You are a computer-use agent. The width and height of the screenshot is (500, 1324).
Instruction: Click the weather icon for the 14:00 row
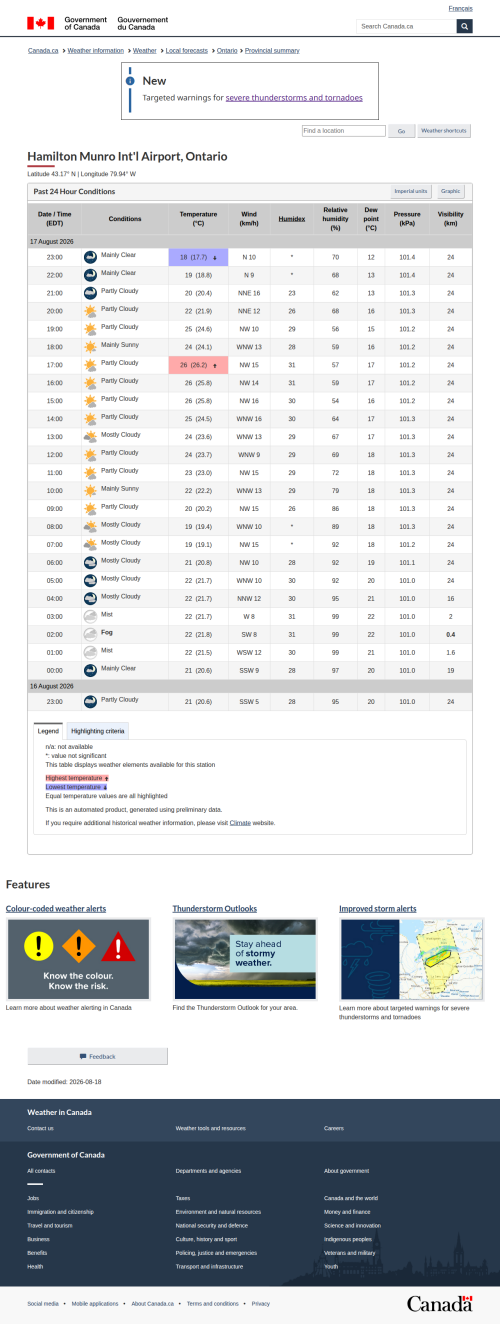pyautogui.click(x=90, y=419)
